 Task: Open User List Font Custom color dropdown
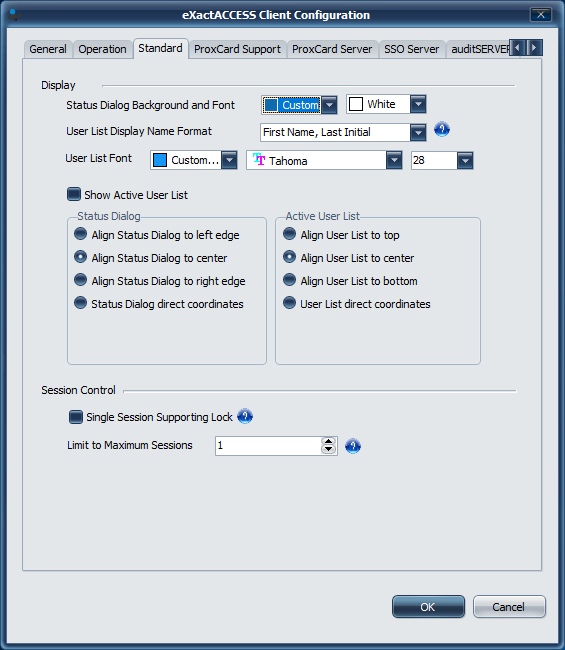229,160
